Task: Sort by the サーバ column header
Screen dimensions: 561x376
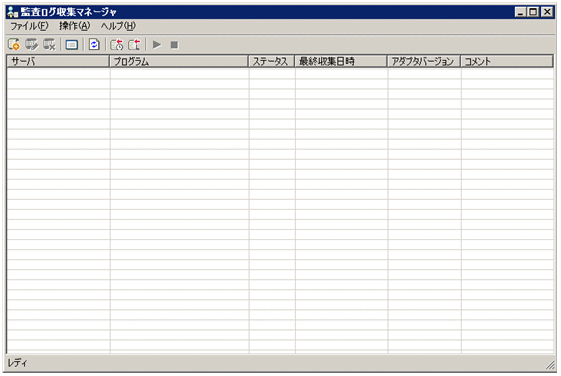Action: coord(58,61)
